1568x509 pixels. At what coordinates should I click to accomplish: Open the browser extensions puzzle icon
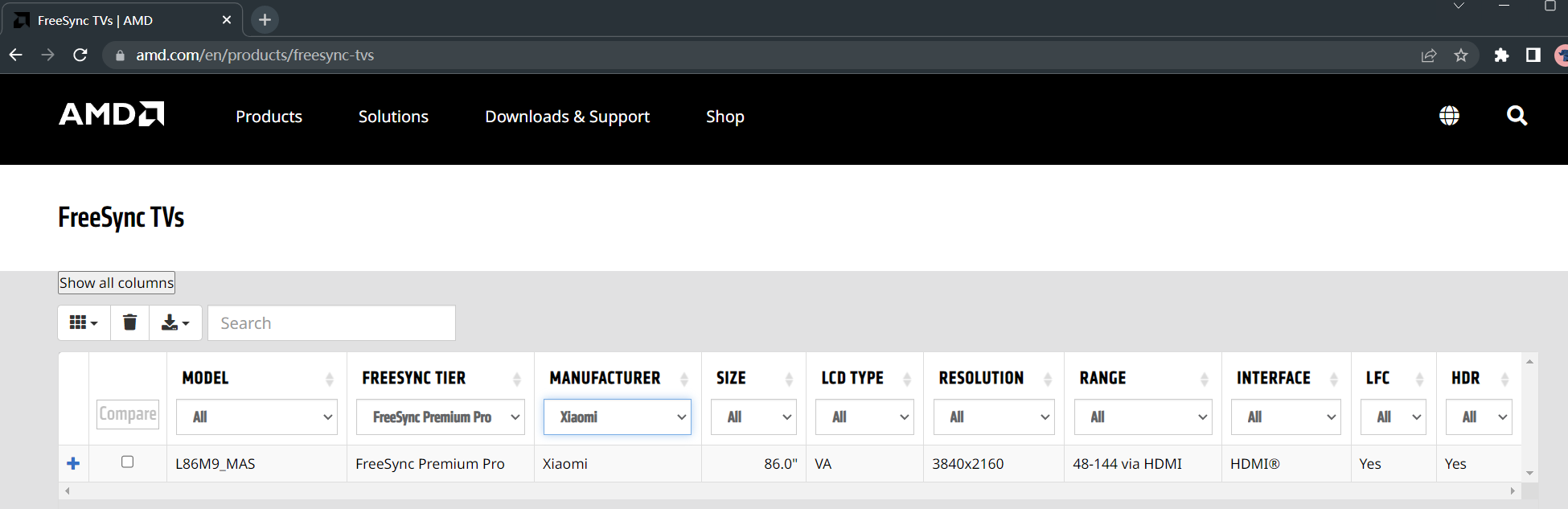click(1500, 55)
